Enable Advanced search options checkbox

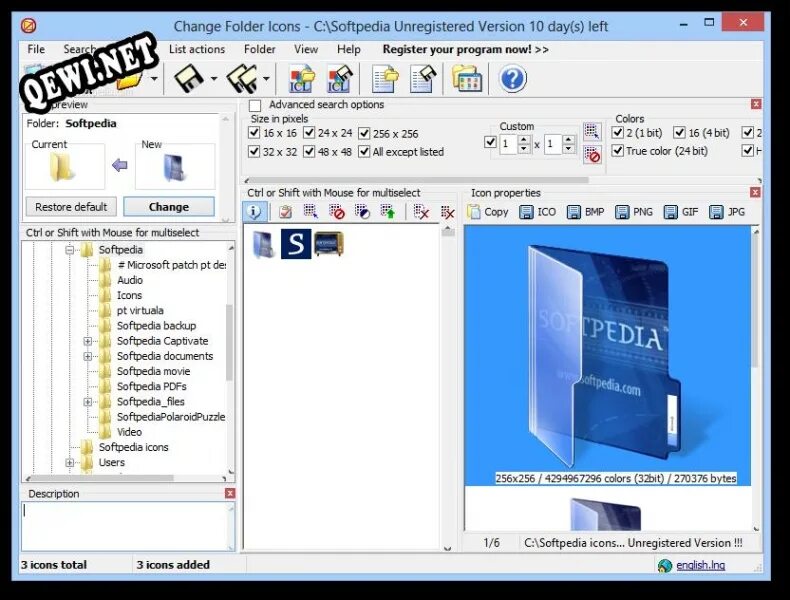(x=255, y=105)
